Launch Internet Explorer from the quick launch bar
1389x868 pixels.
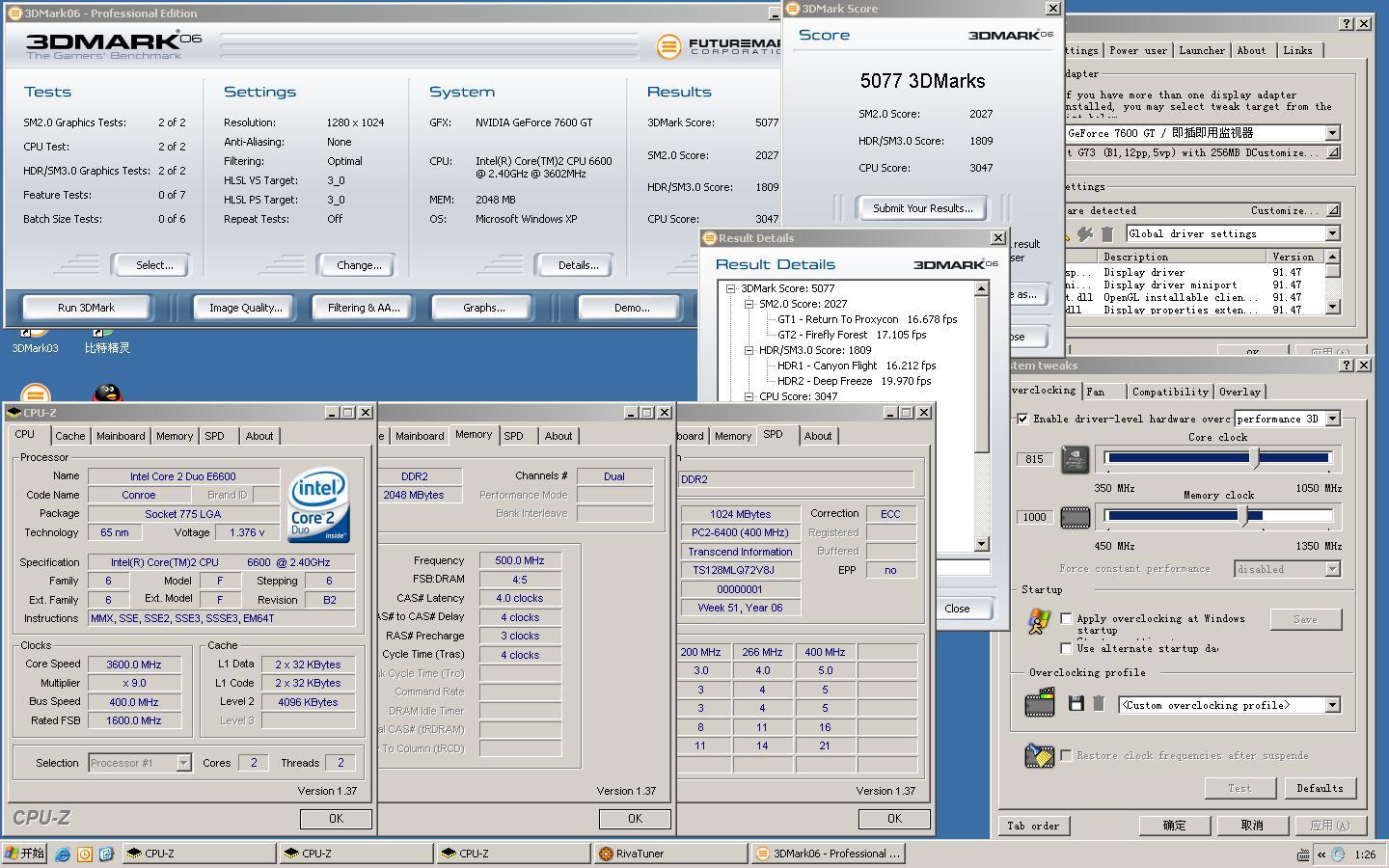tap(63, 854)
